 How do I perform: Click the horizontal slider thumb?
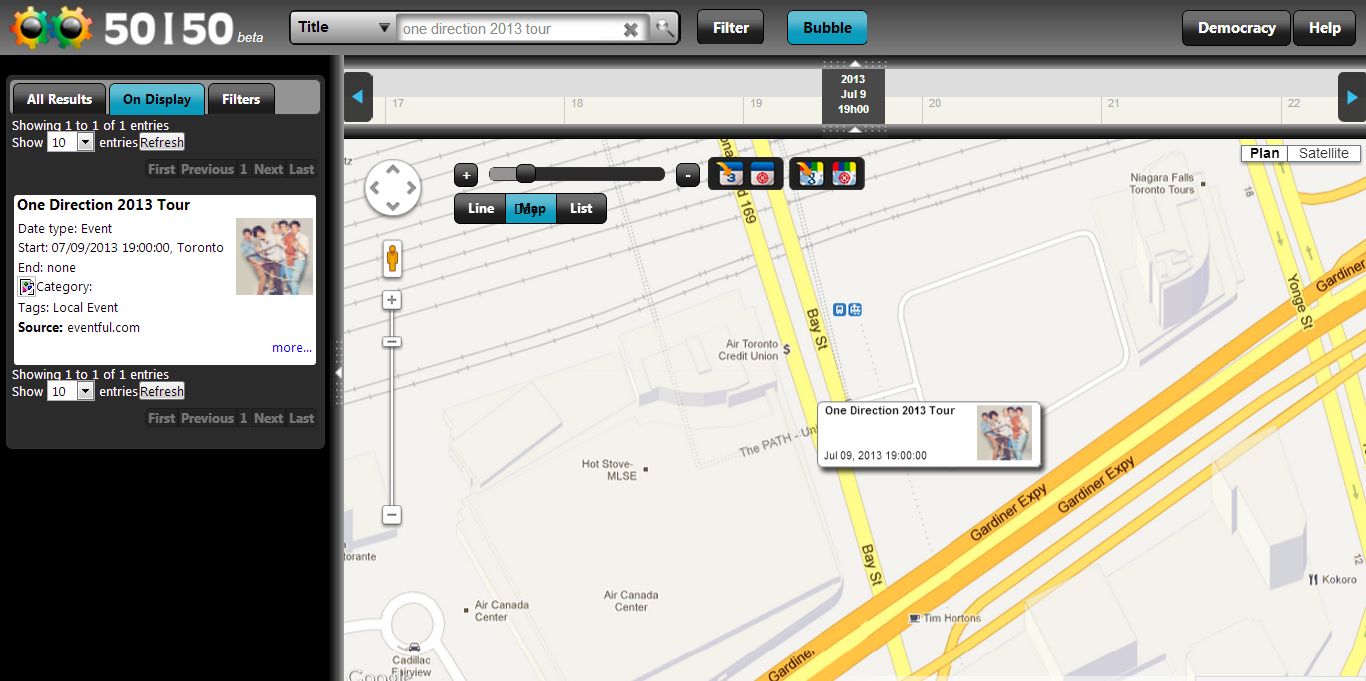(x=525, y=174)
